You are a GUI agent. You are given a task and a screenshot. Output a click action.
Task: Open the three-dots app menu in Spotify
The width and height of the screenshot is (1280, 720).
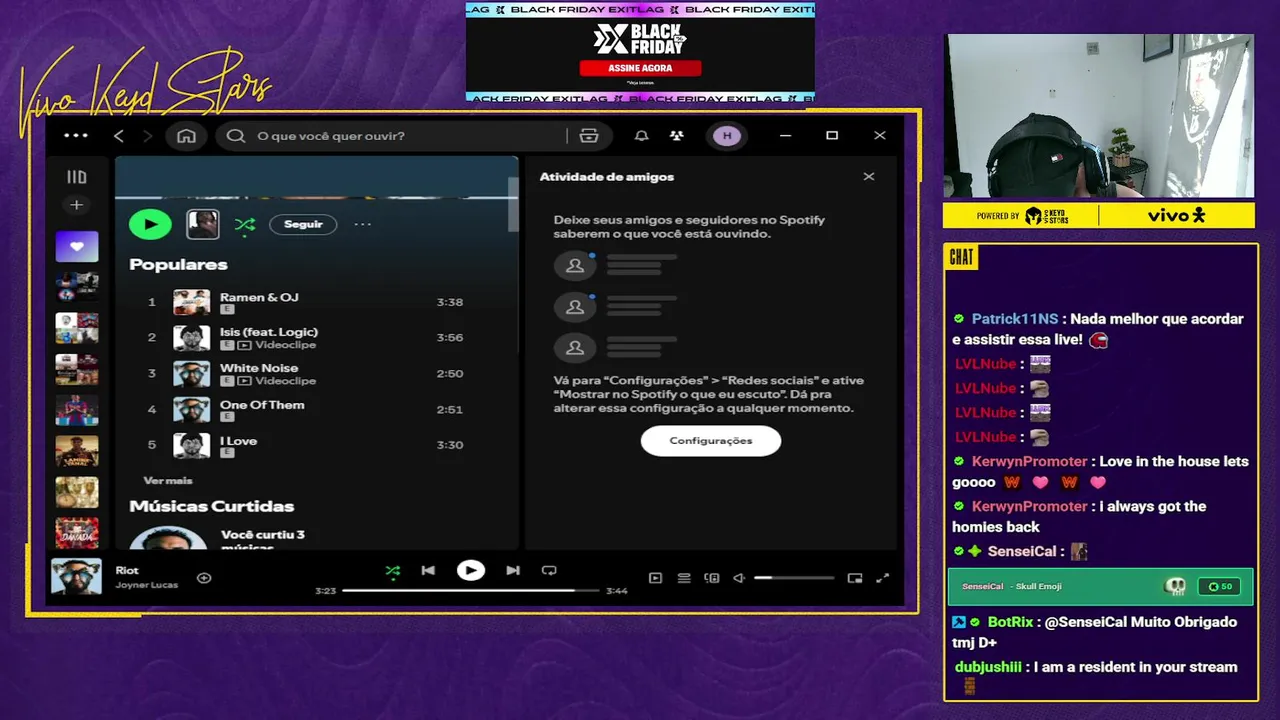(x=76, y=136)
